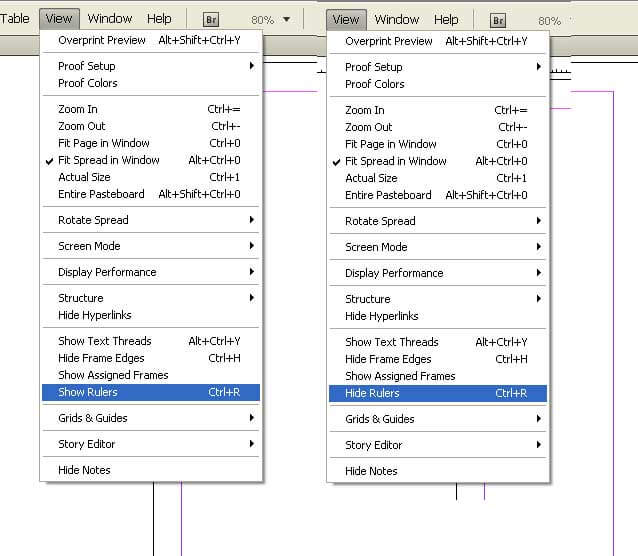Open the Table menu in left menu bar
Image resolution: width=638 pixels, height=556 pixels.
pos(15,19)
